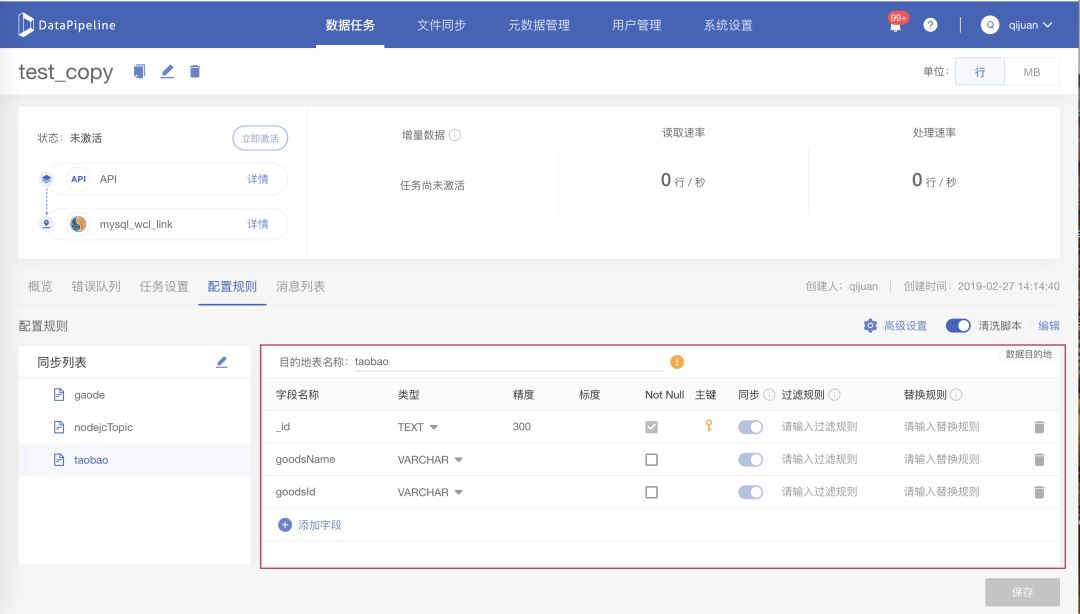This screenshot has width=1080, height=614.
Task: Click the info icon next to 过滤规则 column
Action: pyautogui.click(x=834, y=395)
